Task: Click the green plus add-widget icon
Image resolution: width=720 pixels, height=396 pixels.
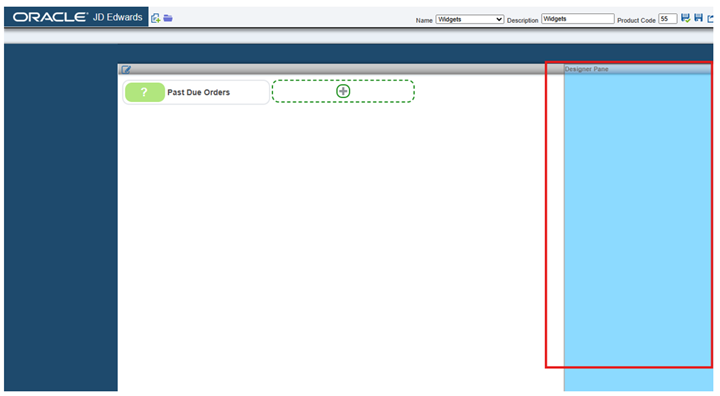Action: [343, 91]
